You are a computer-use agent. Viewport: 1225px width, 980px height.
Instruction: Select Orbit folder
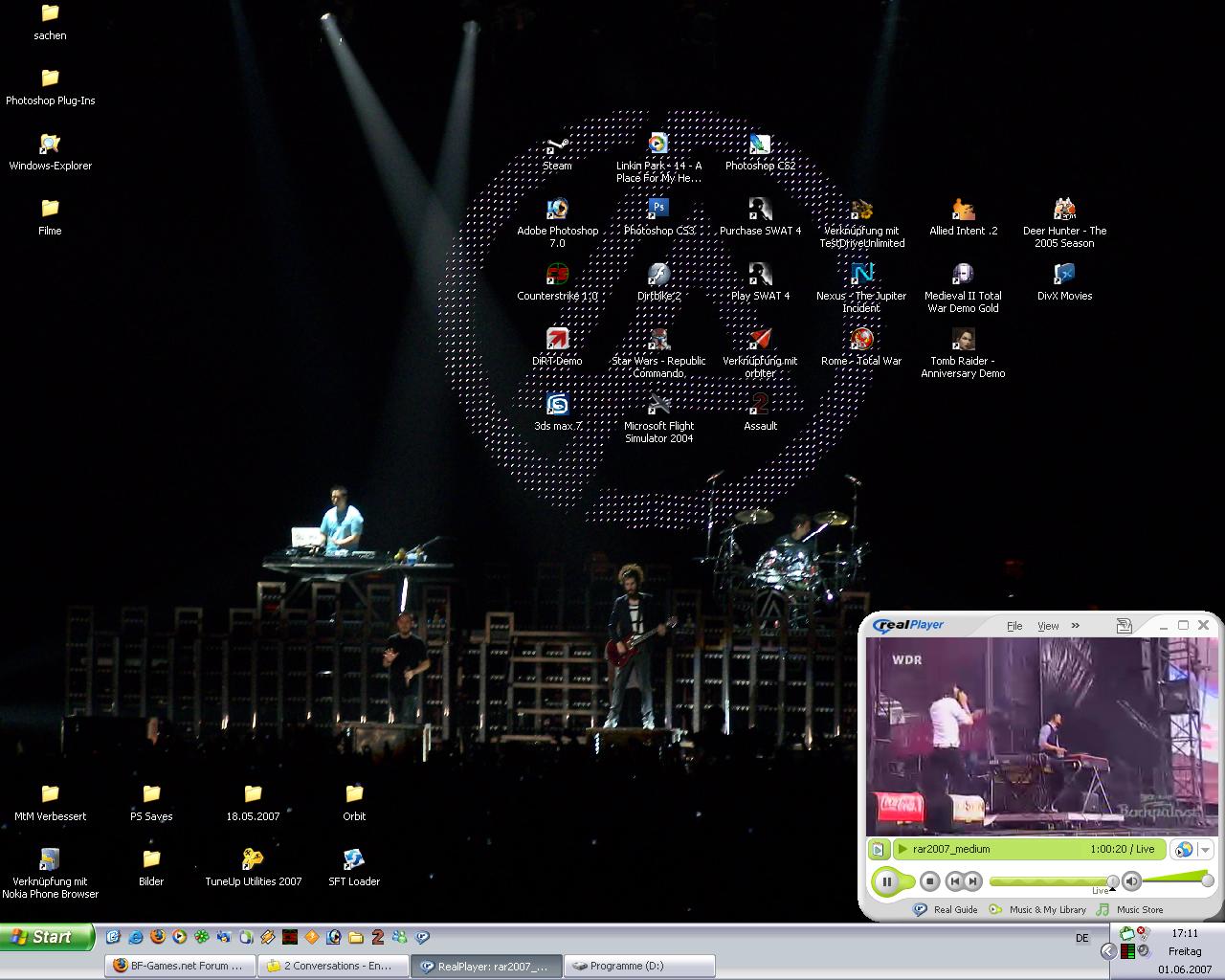pos(354,804)
